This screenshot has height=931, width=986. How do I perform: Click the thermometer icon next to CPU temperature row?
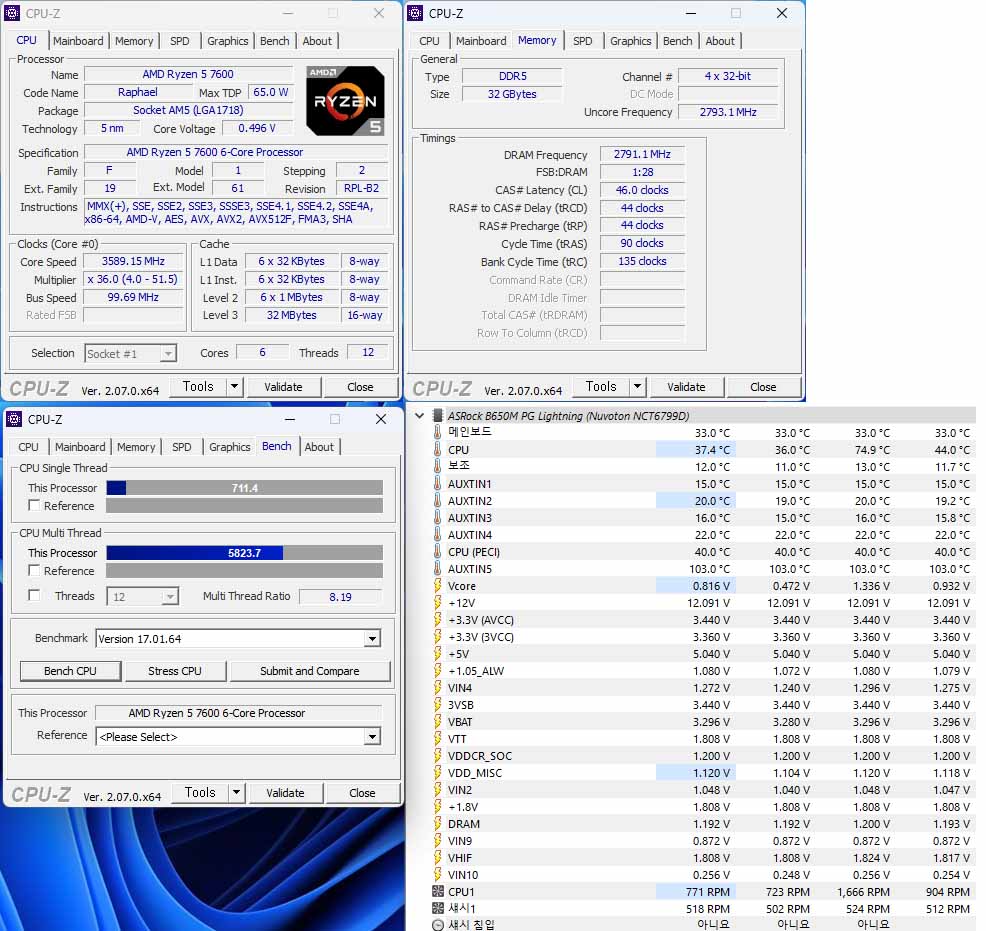click(437, 449)
